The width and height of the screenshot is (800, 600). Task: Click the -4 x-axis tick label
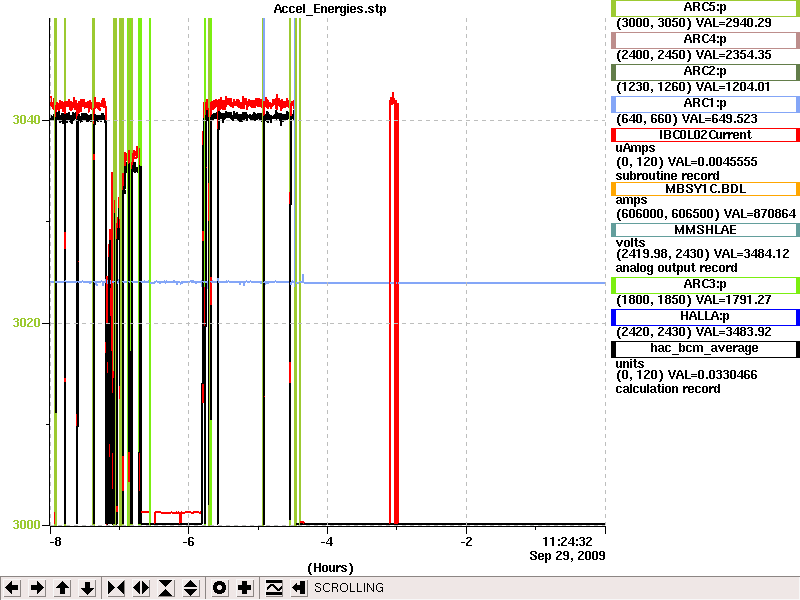[x=327, y=542]
